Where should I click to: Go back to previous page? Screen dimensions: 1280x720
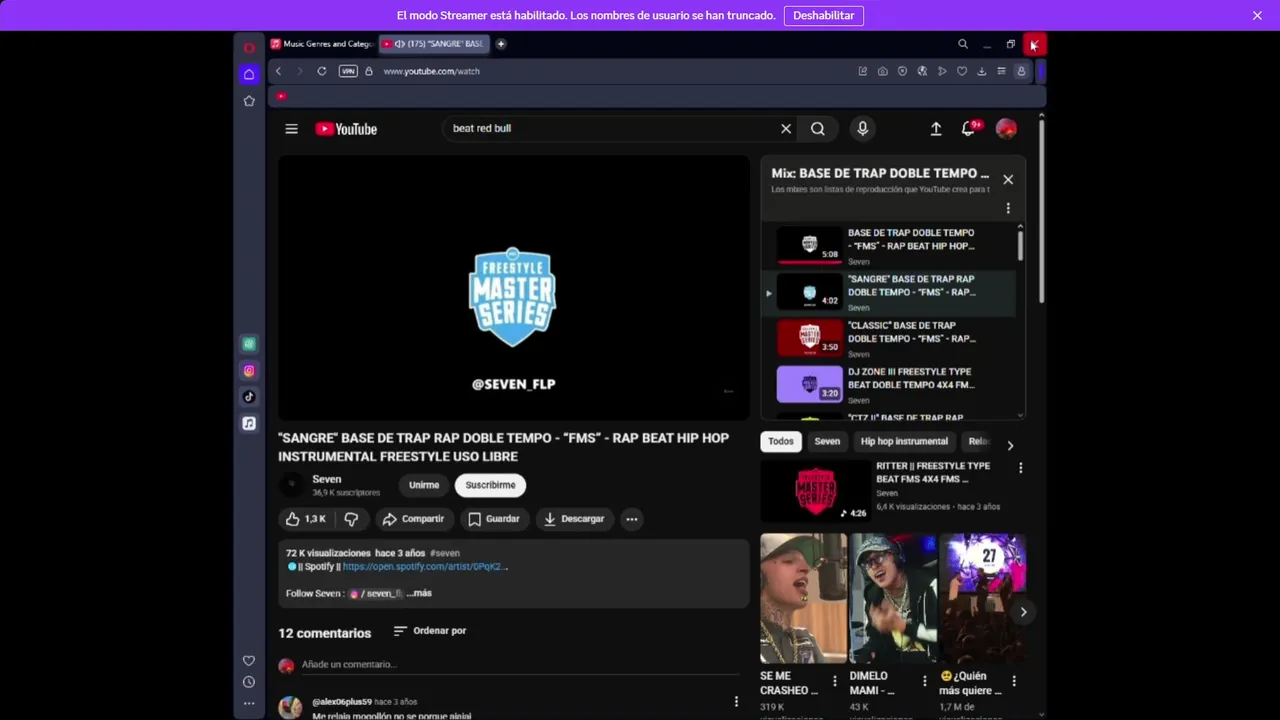coord(278,71)
